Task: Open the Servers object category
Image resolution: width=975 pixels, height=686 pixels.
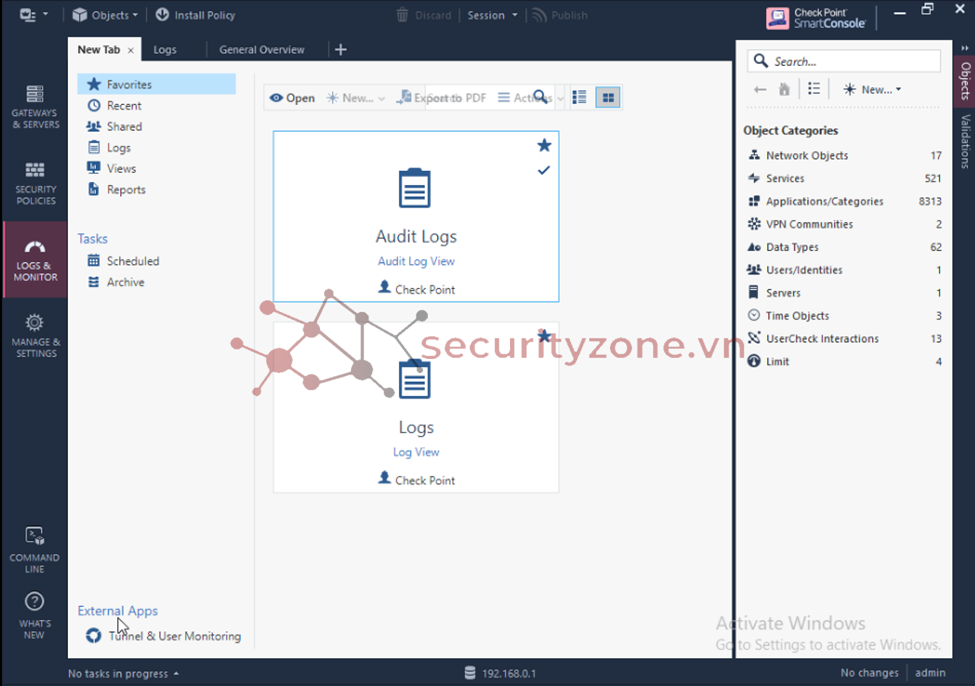Action: [844, 293]
